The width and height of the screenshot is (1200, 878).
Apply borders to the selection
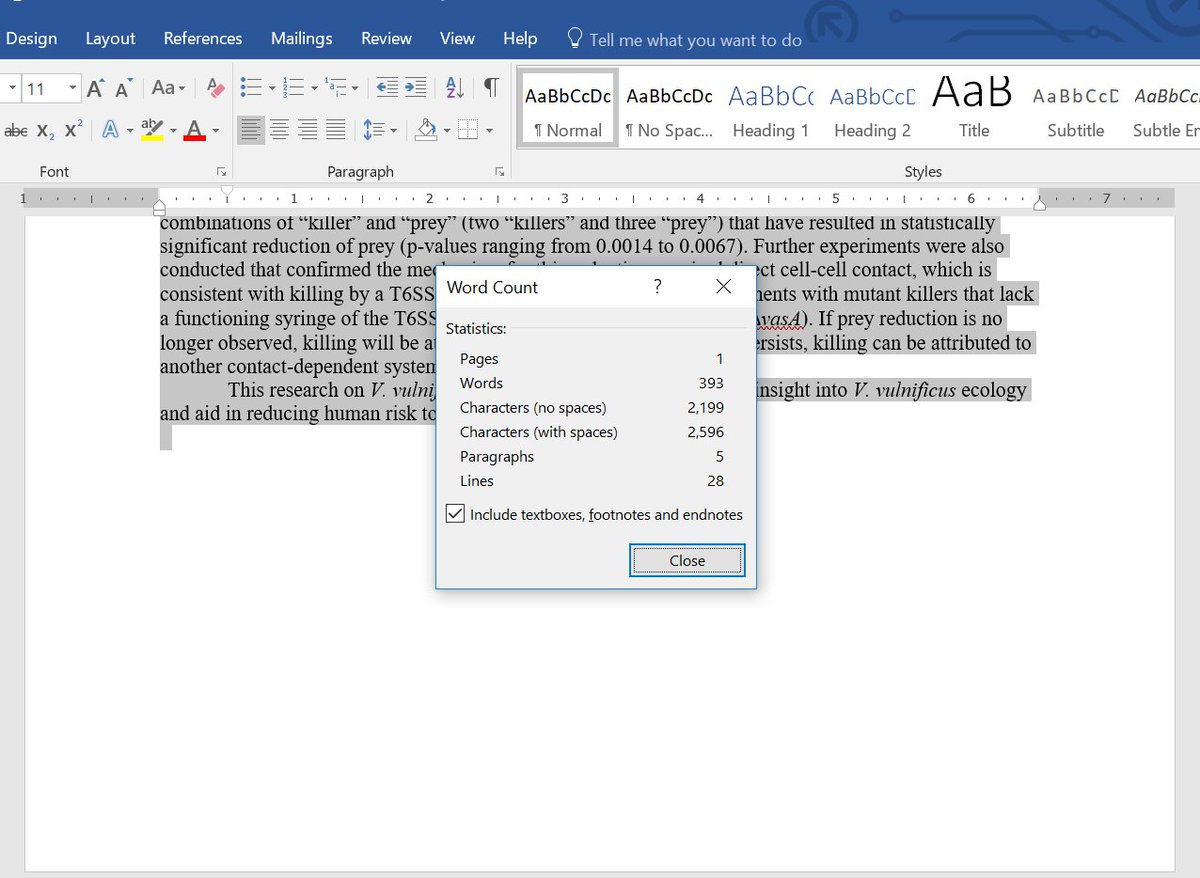[x=467, y=130]
